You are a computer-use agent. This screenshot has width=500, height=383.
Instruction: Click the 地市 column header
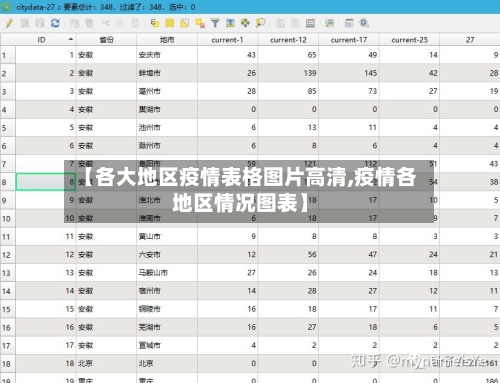tap(167, 40)
